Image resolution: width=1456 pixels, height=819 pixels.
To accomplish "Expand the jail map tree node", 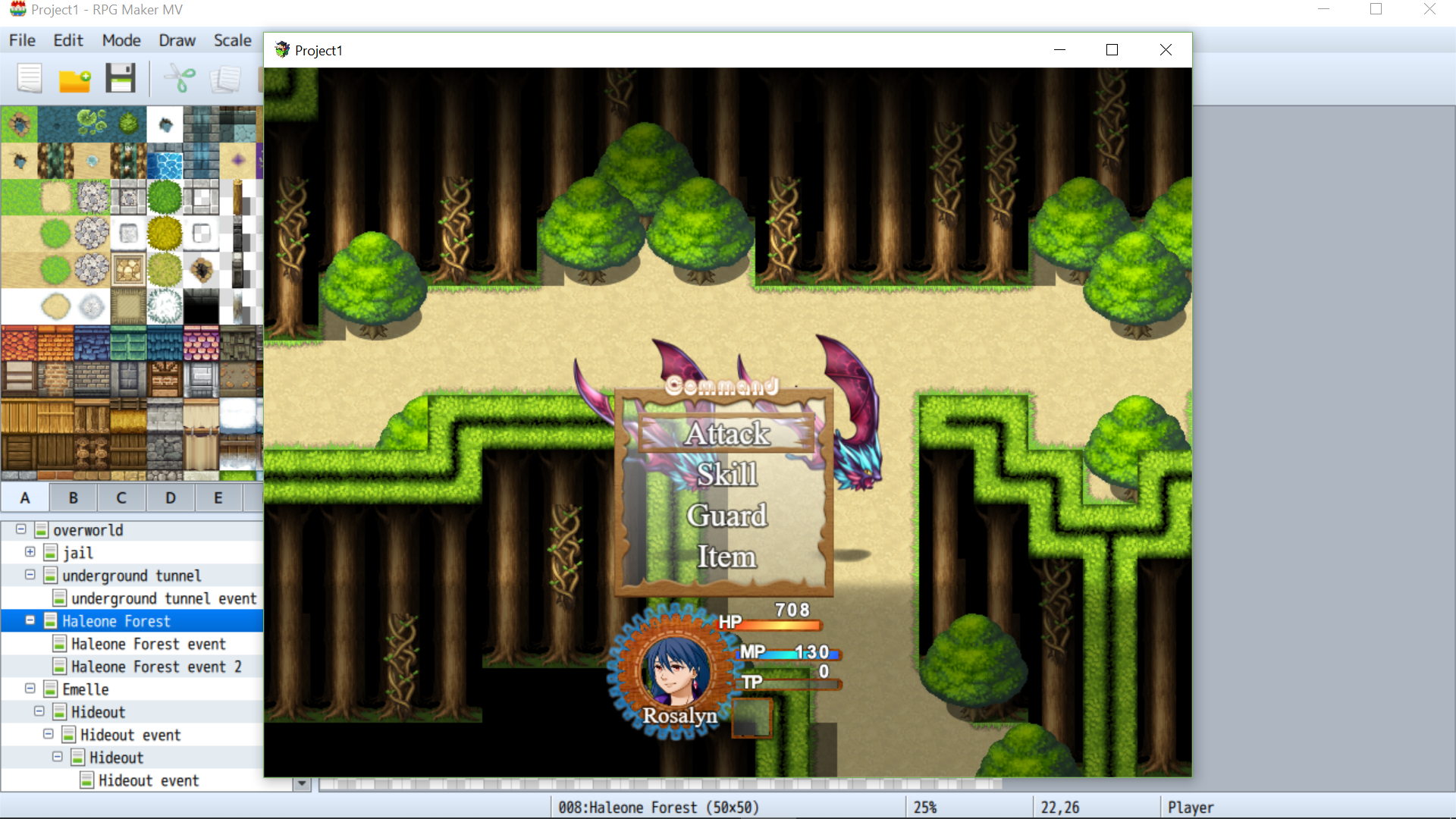I will [30, 552].
